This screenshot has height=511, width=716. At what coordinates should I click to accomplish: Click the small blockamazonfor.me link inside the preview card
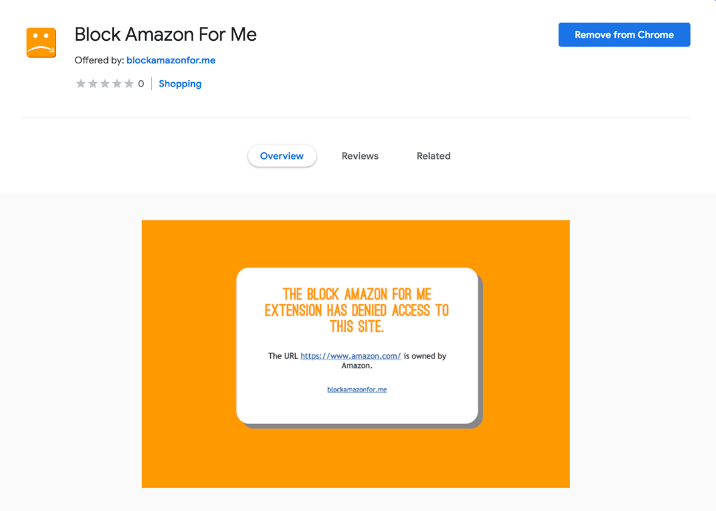pos(357,389)
